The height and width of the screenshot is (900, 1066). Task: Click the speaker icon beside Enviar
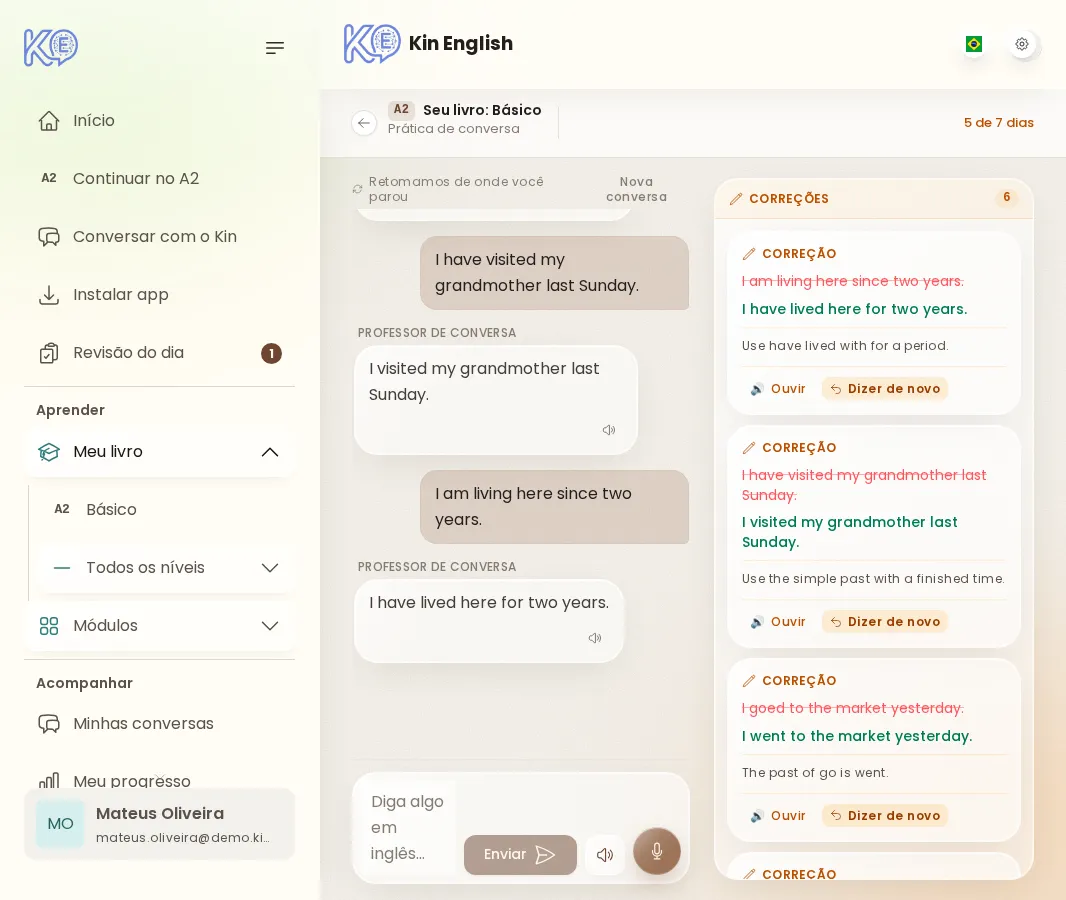[604, 854]
